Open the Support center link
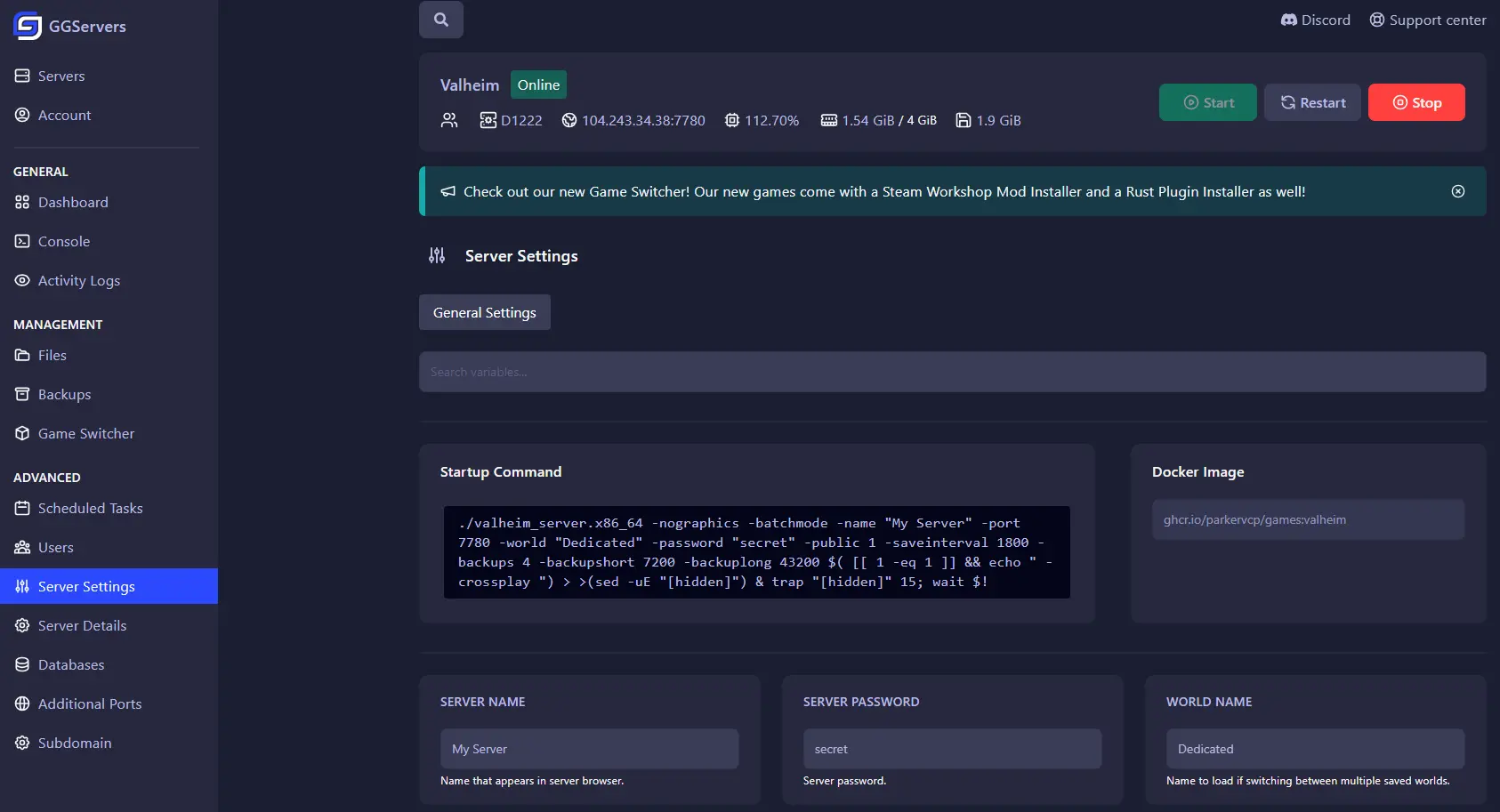 pyautogui.click(x=1427, y=20)
